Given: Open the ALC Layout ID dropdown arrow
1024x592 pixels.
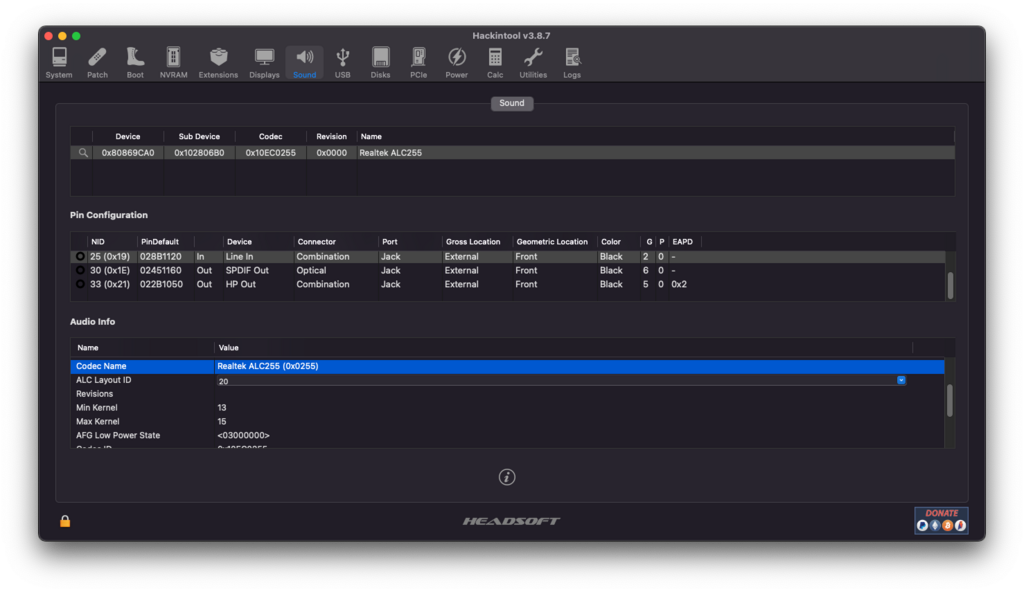Looking at the screenshot, I should click(x=901, y=380).
